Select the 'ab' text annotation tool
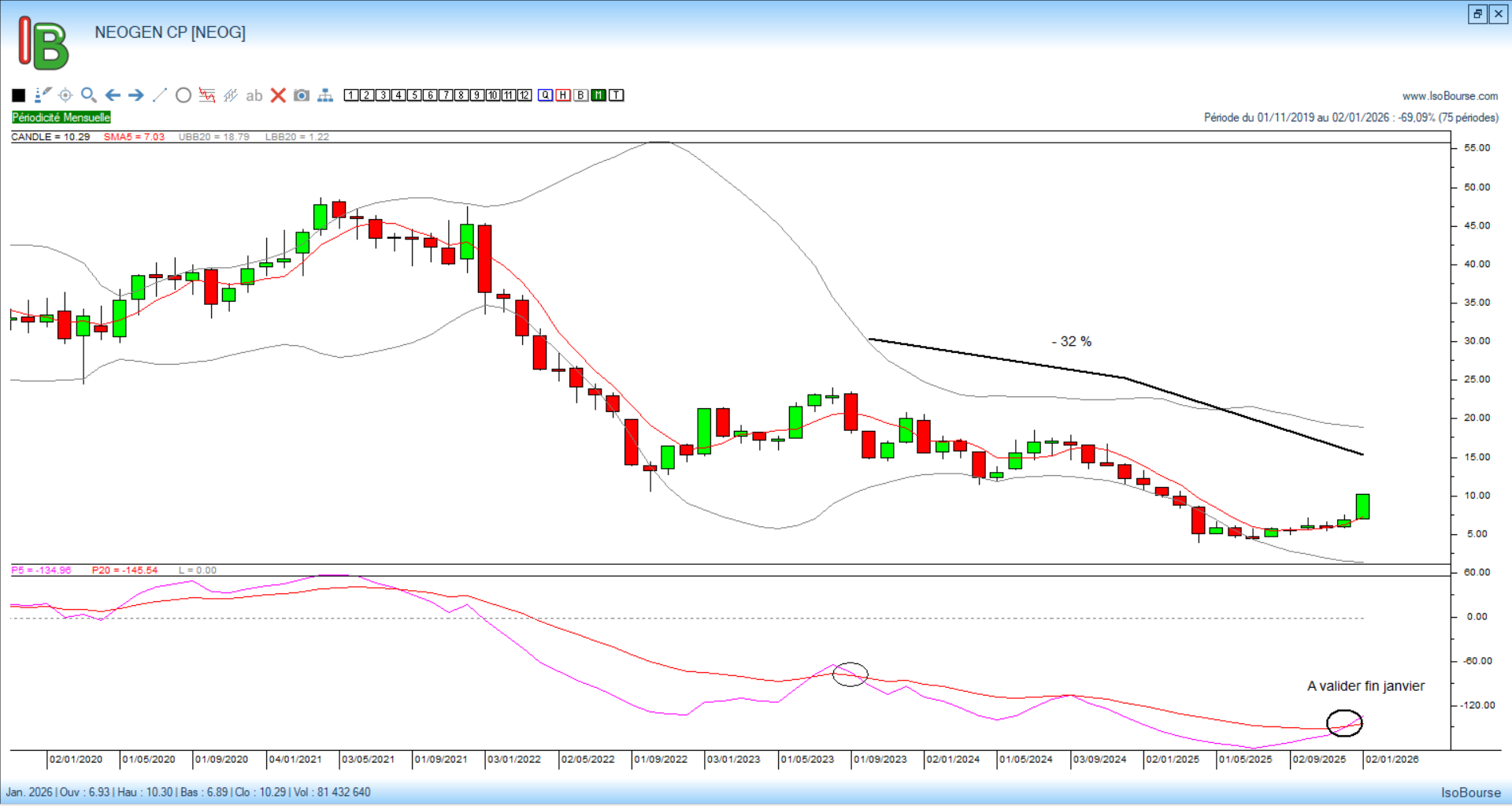The height and width of the screenshot is (806, 1512). point(254,95)
